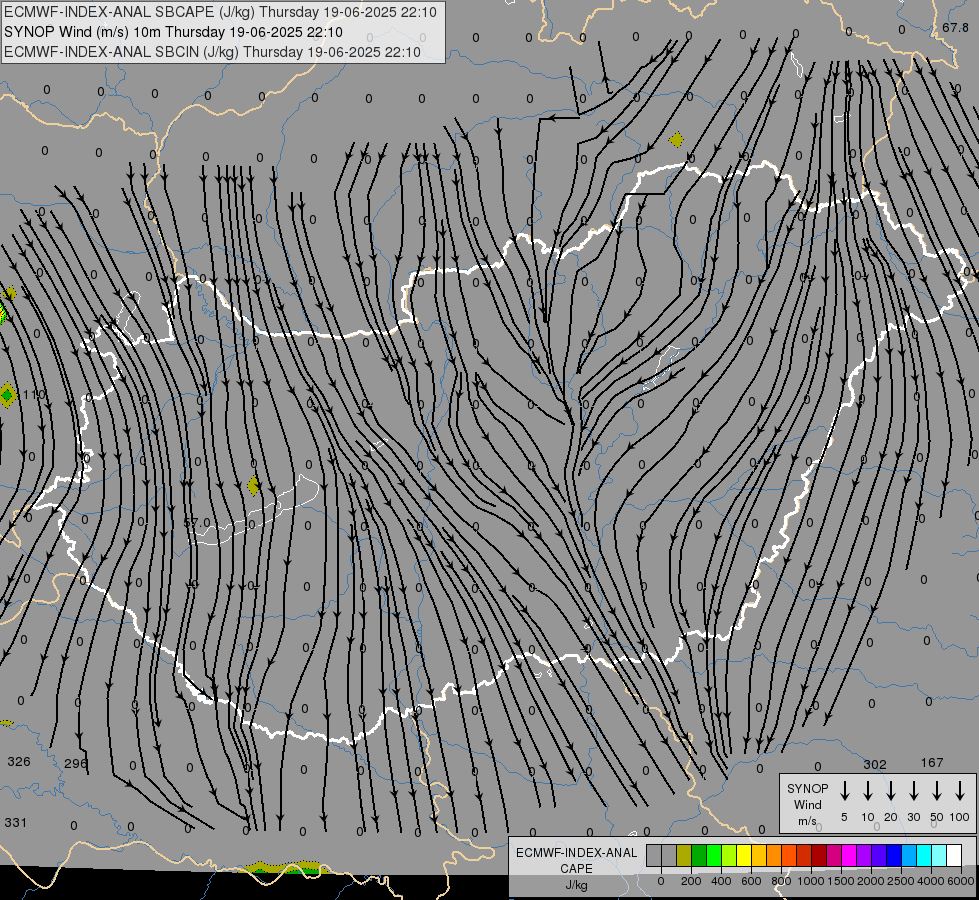Select the dark red CAPE legend swatch
This screenshot has width=979, height=900.
point(819,855)
